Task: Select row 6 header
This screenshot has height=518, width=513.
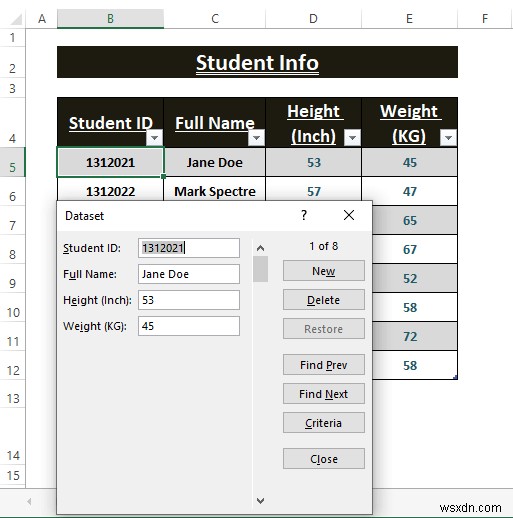Action: (x=13, y=191)
